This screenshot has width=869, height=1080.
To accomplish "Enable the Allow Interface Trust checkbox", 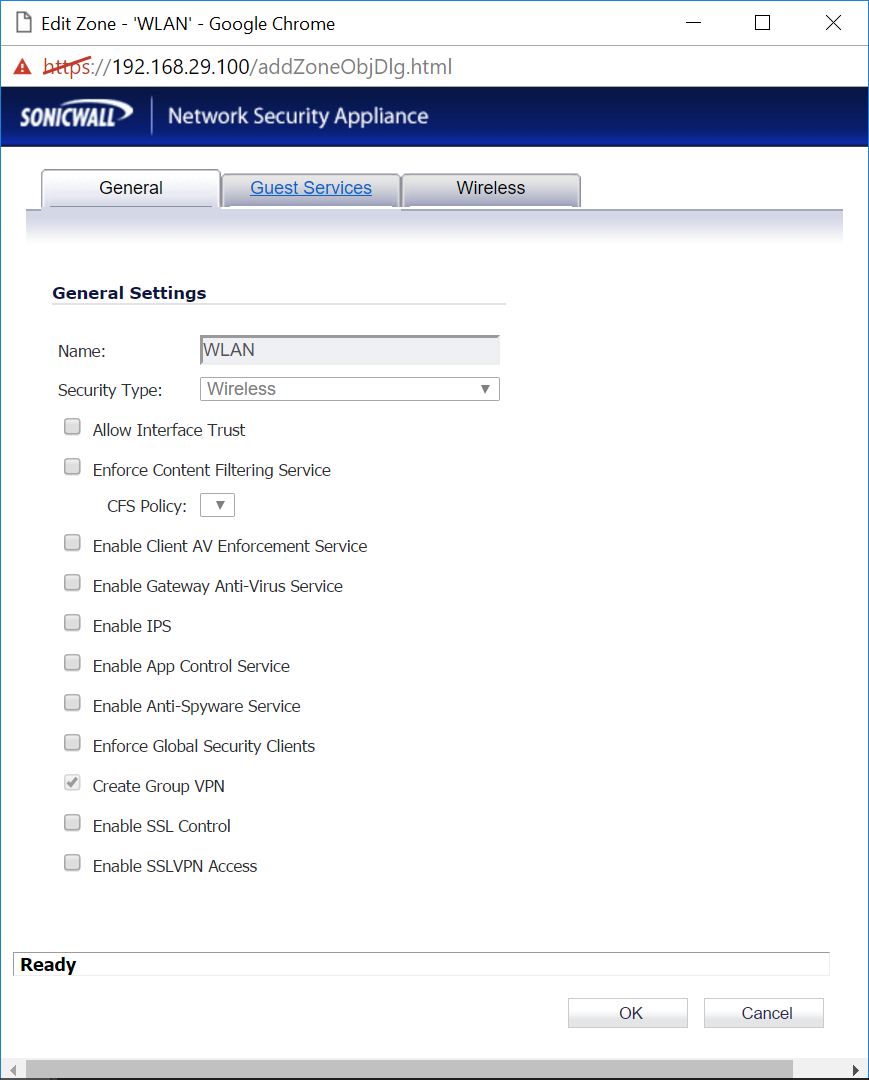I will (x=71, y=426).
